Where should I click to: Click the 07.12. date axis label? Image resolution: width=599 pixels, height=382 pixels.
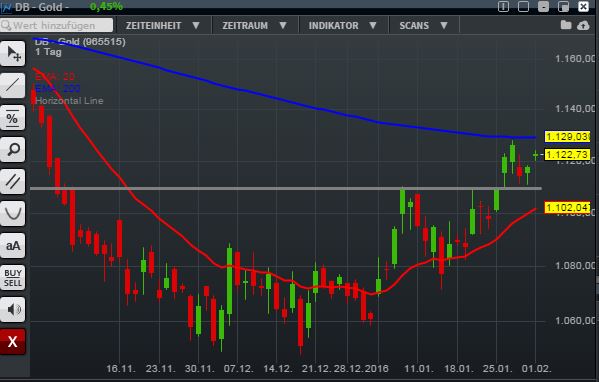[238, 369]
